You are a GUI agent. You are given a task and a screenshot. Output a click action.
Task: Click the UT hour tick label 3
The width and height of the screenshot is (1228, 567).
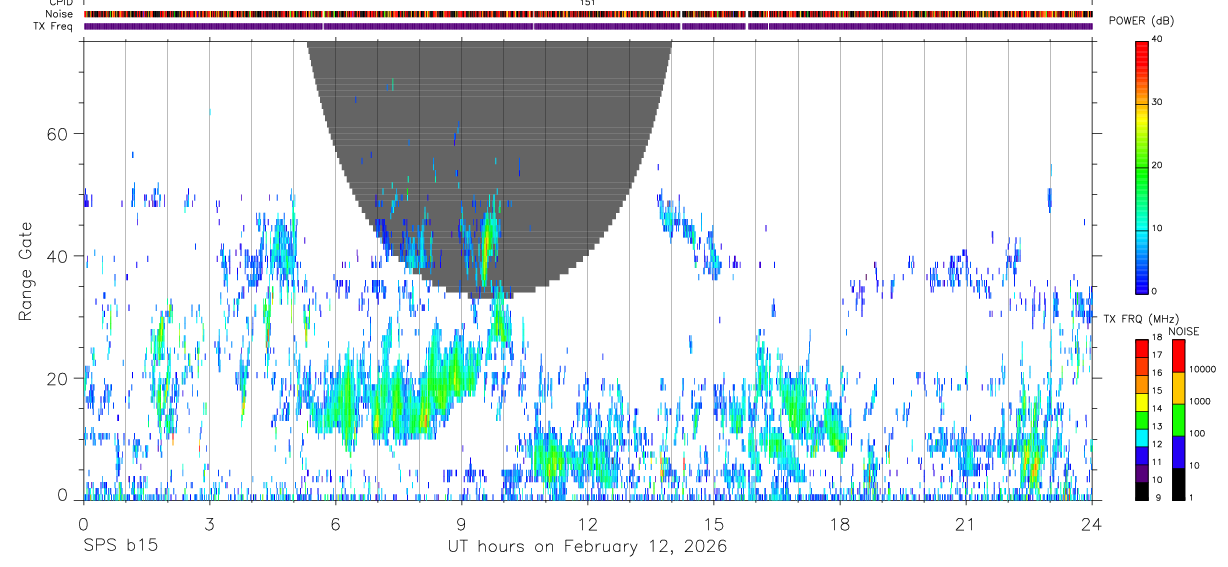click(209, 524)
